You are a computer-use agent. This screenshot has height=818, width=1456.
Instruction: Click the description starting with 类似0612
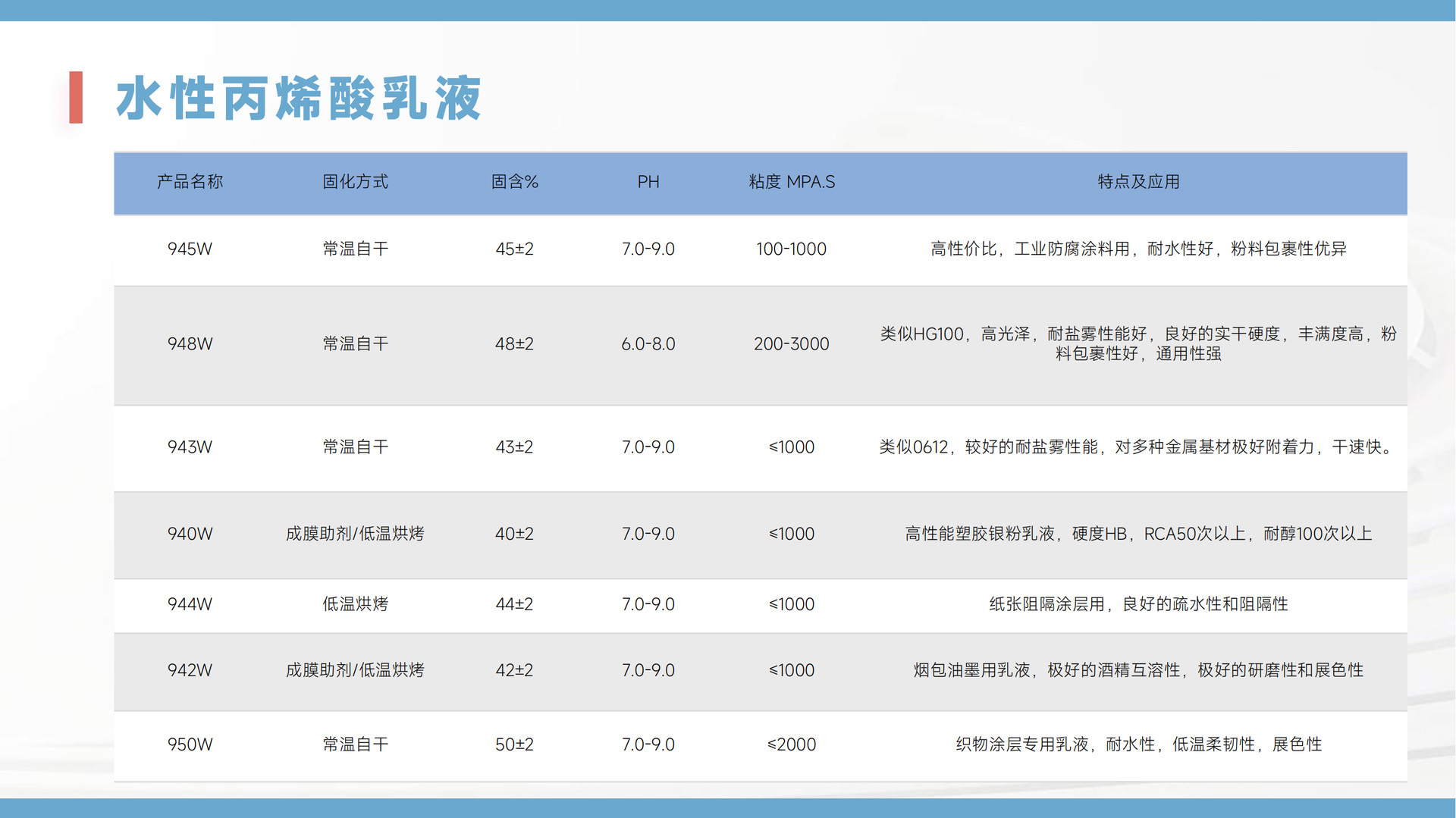tap(1137, 447)
